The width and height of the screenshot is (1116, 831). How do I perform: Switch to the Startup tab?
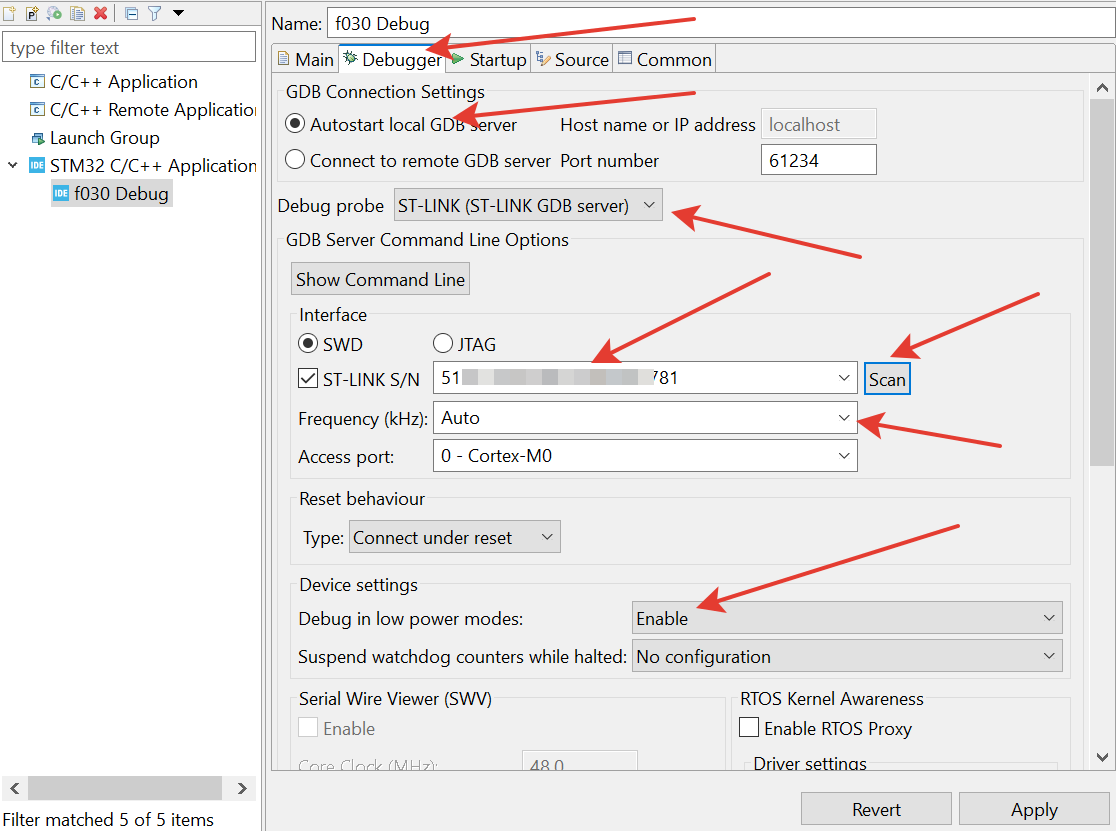point(488,60)
